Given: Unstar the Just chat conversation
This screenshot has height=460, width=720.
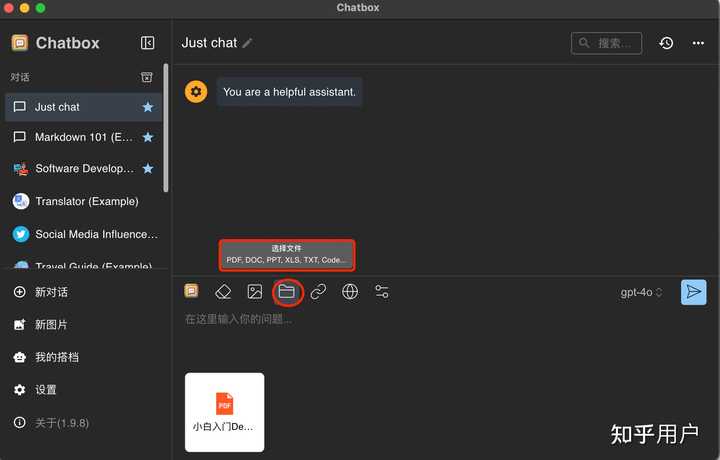Looking at the screenshot, I should click(148, 107).
